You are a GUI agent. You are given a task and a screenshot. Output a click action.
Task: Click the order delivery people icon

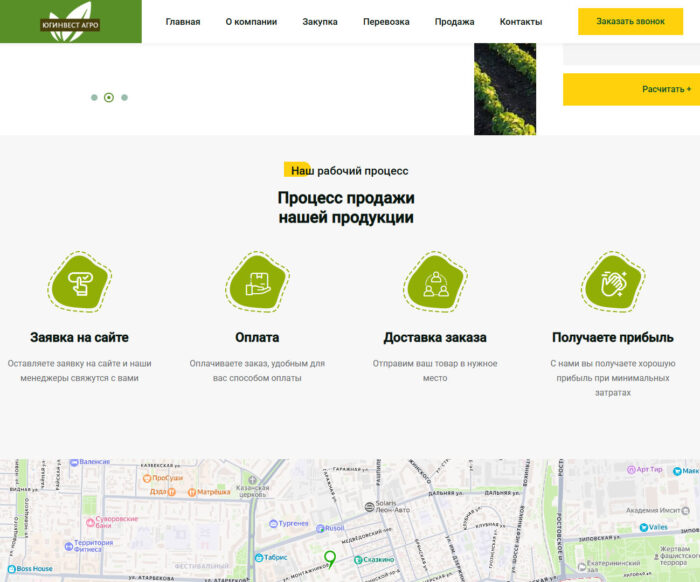coord(435,283)
